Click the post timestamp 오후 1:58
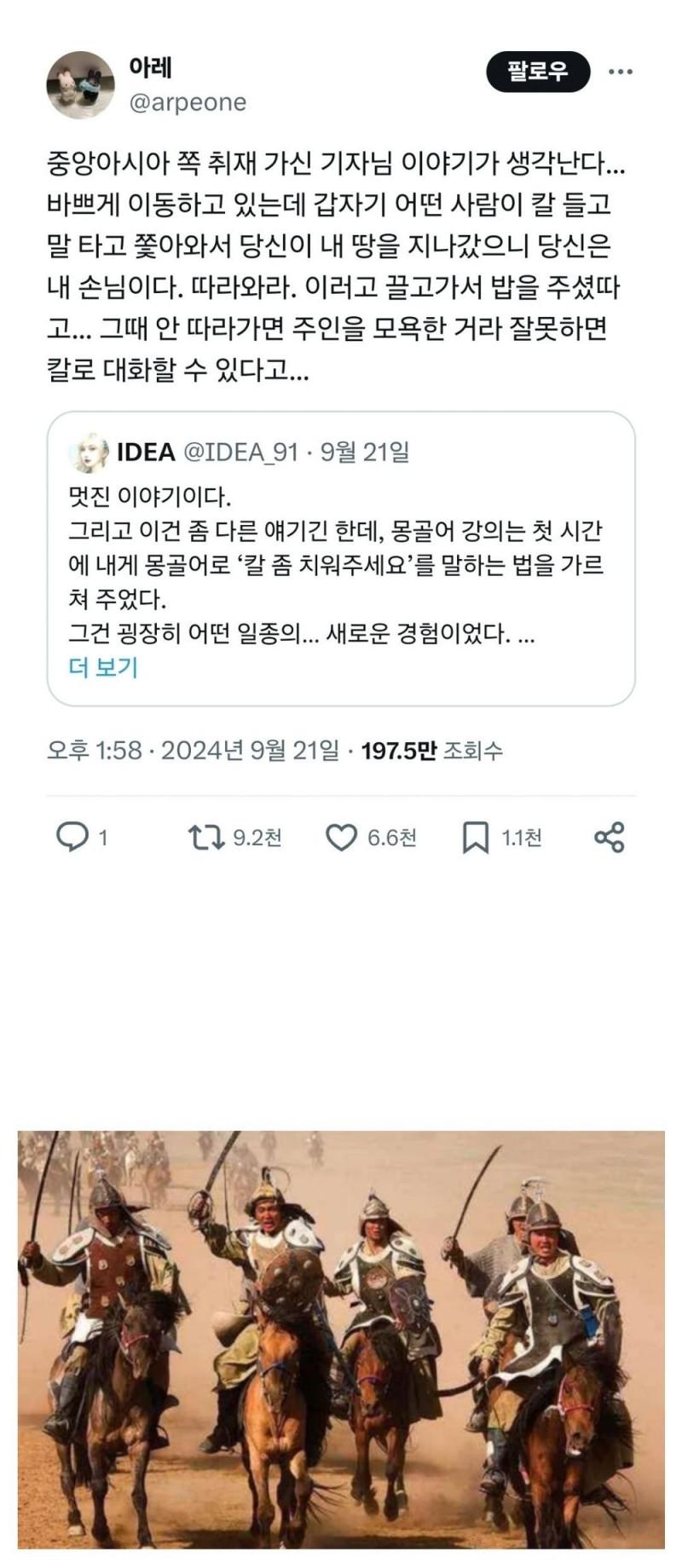Screen dimensions: 682x1568 click(x=94, y=750)
